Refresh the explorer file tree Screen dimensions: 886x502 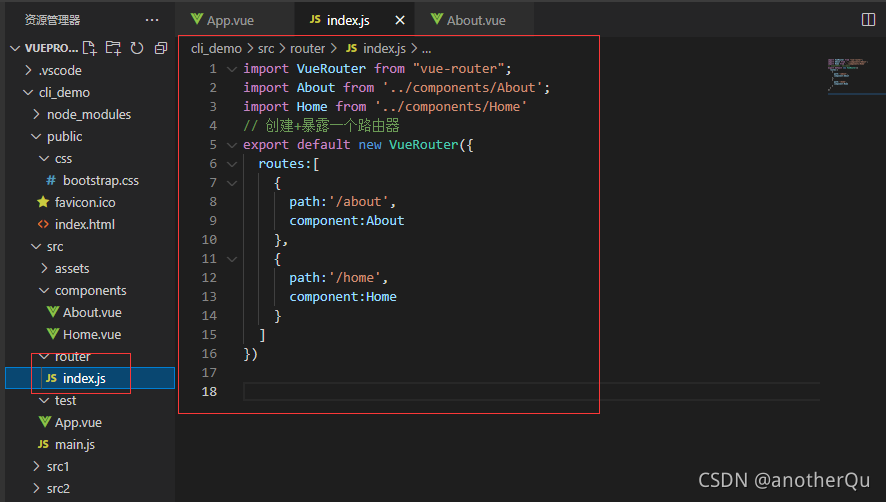click(x=137, y=48)
